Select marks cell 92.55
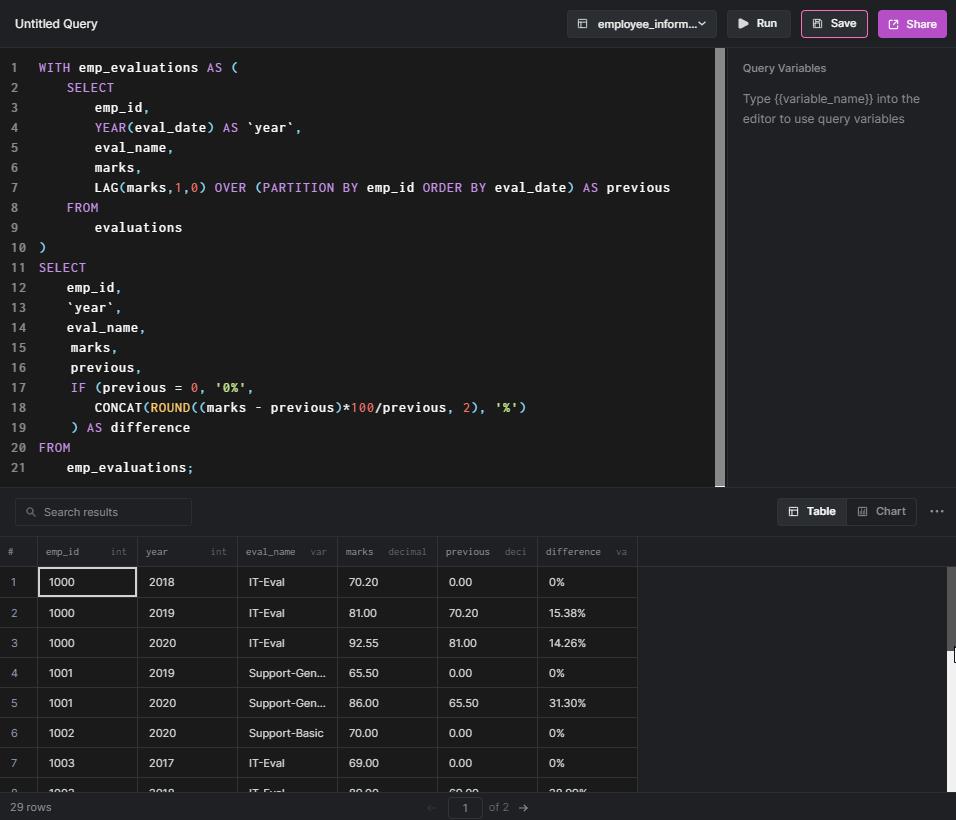Viewport: 956px width, 820px height. point(387,643)
